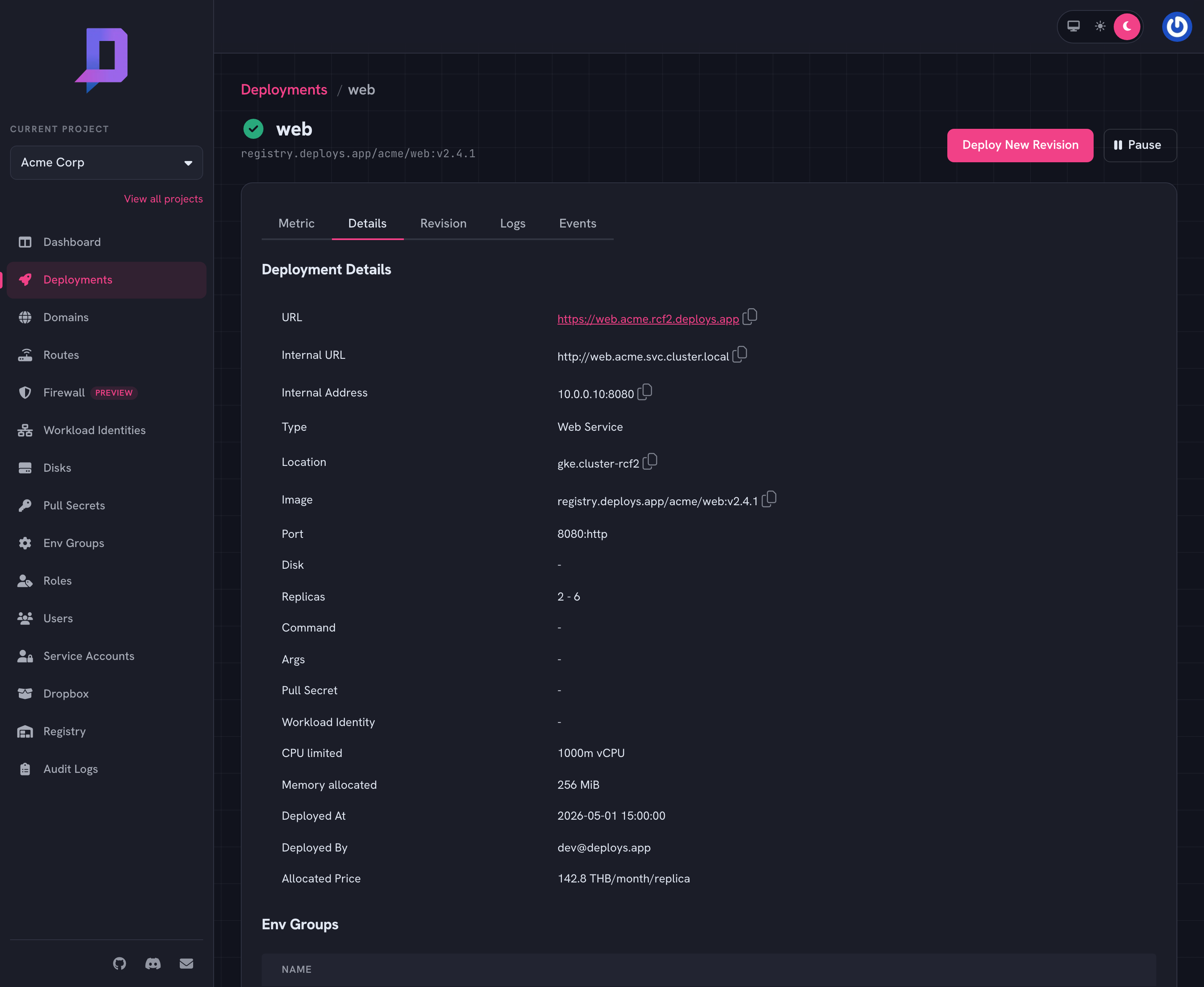Click the Workload Identities network icon
This screenshot has height=987, width=1204.
[25, 430]
